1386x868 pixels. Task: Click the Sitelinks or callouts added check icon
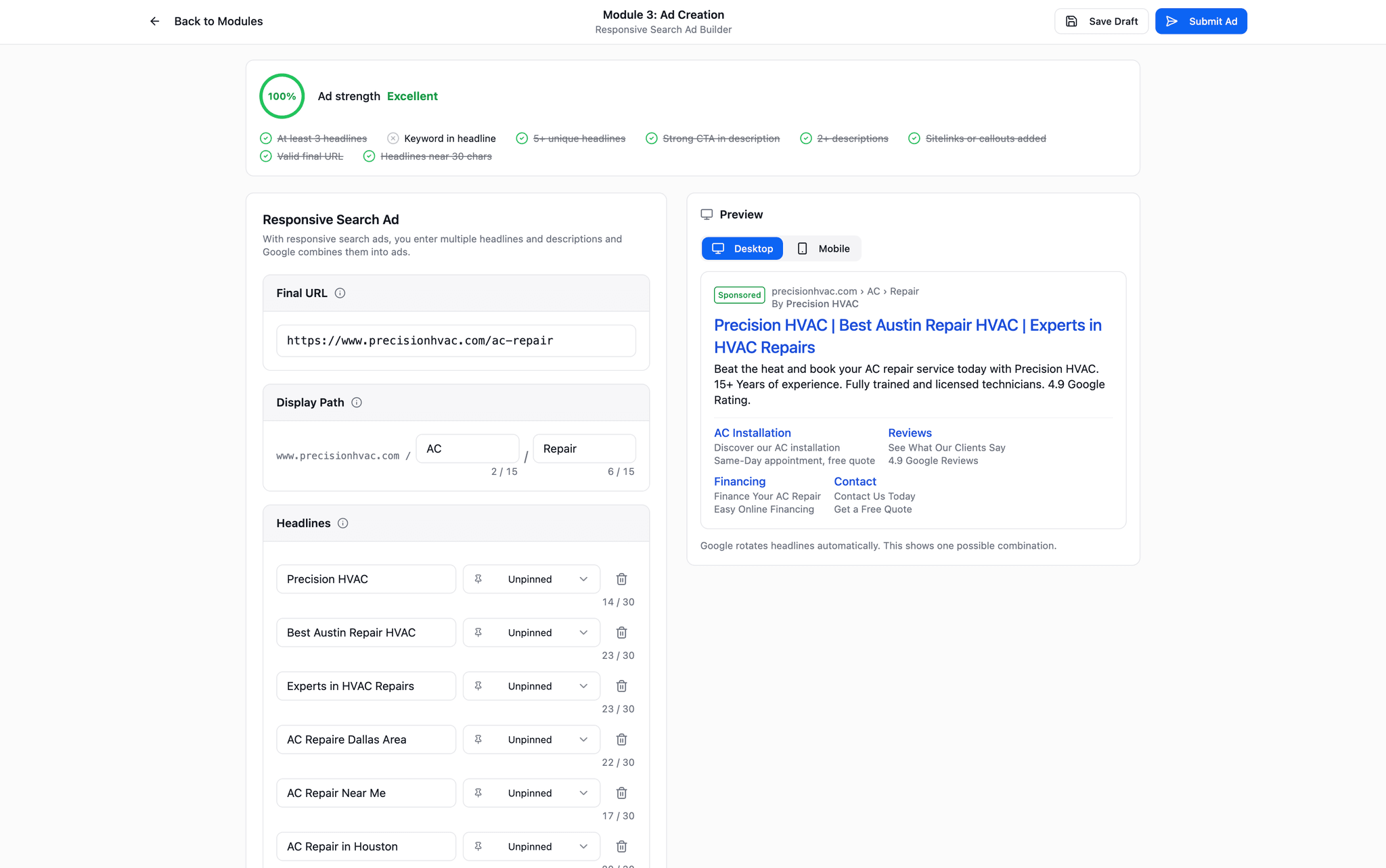[914, 139]
